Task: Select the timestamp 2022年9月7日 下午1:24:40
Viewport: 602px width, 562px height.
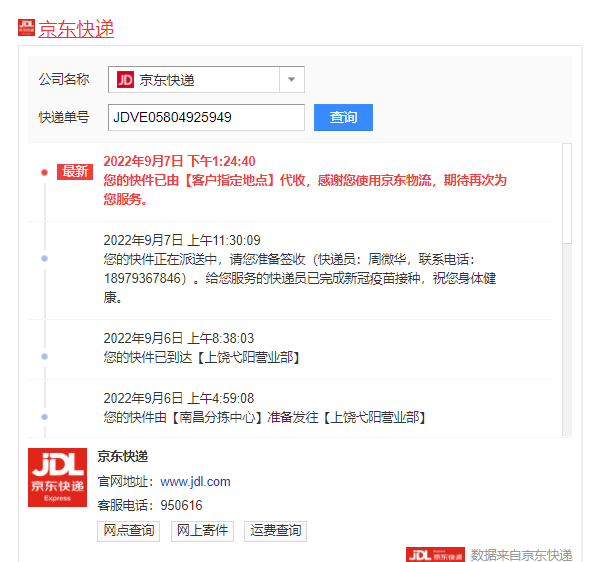Action: (x=179, y=161)
